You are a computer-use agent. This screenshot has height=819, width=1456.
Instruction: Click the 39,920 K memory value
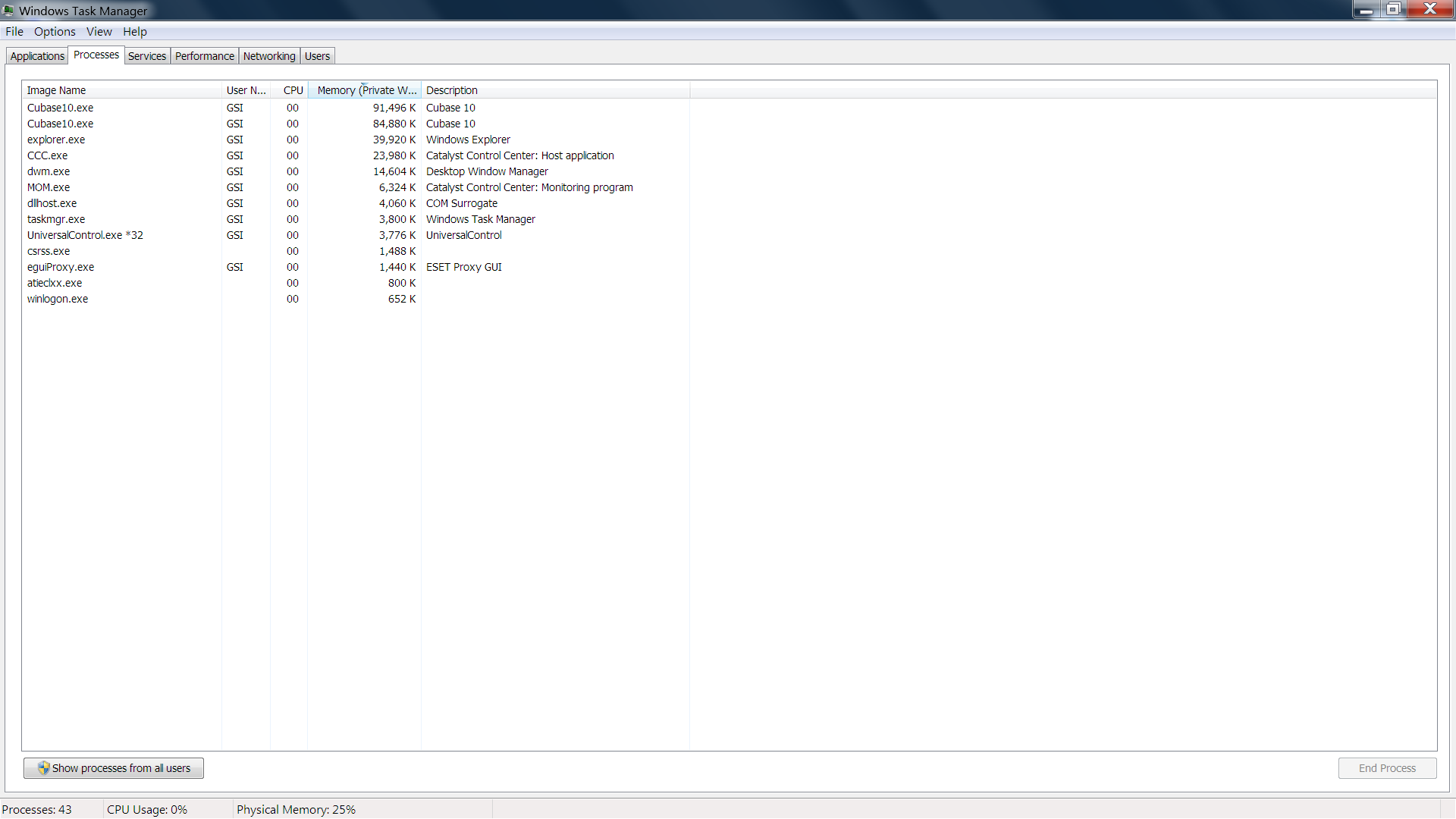pyautogui.click(x=394, y=140)
